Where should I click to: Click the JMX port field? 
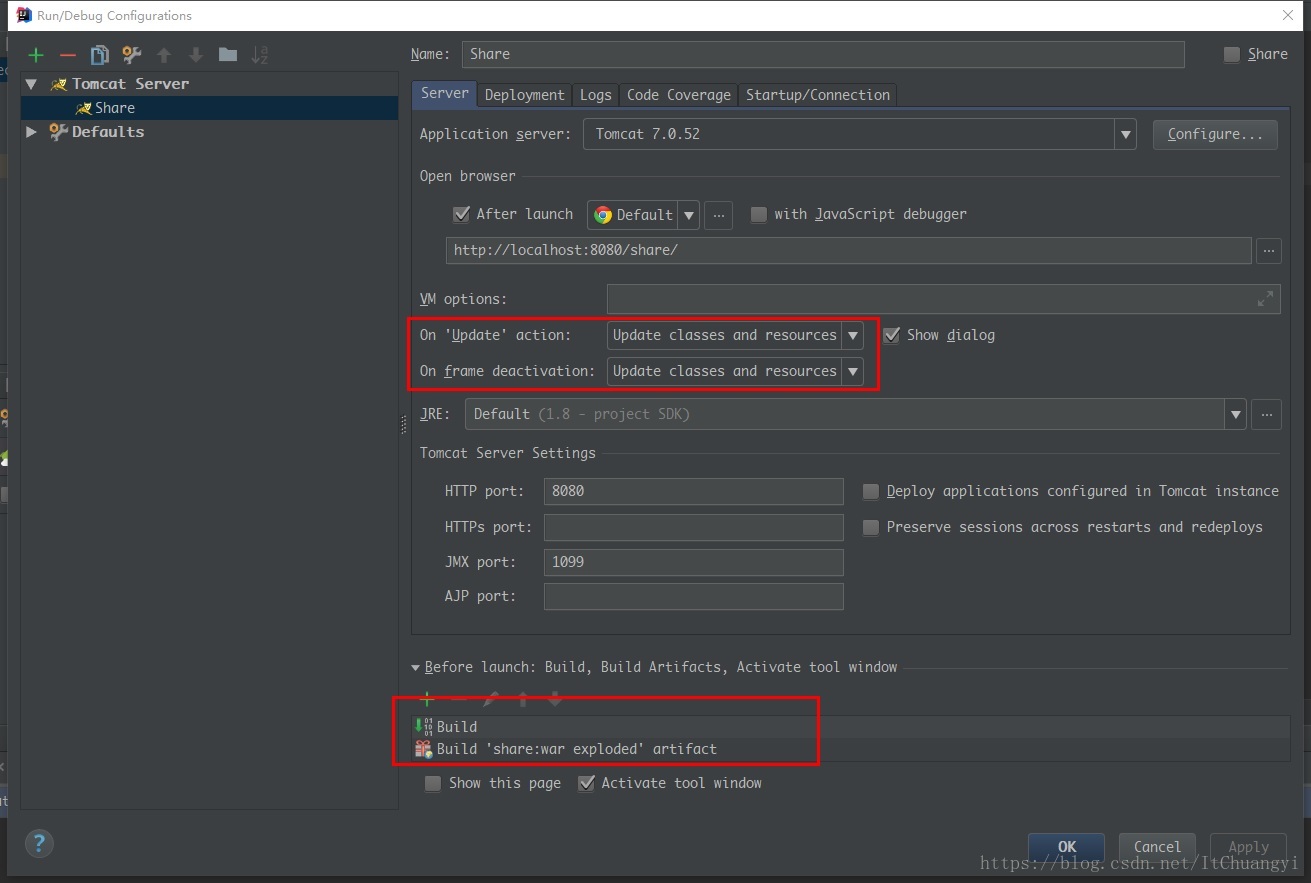[694, 562]
